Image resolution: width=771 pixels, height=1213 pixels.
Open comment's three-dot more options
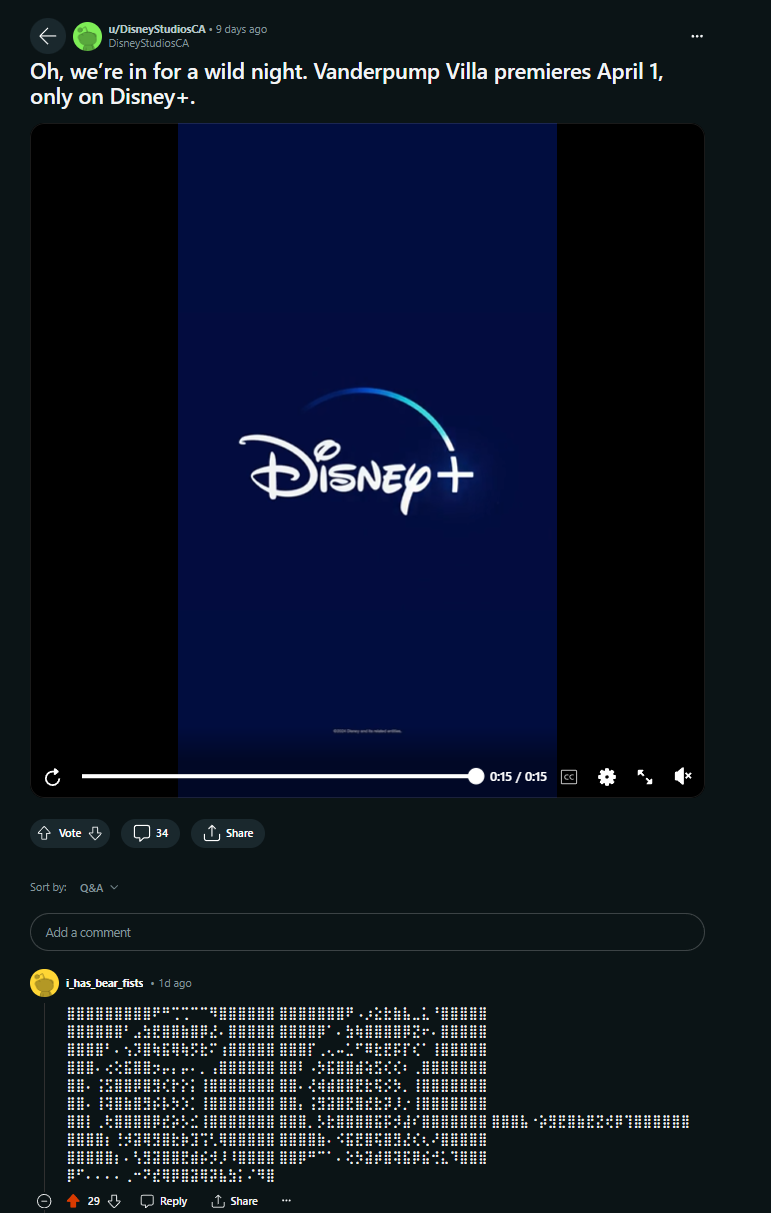[286, 1201]
